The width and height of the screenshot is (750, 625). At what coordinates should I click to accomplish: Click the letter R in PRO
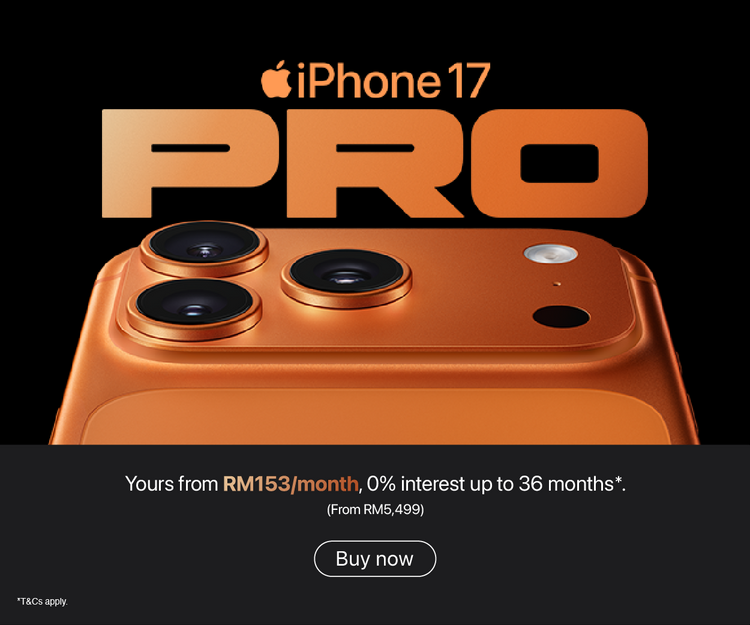[x=375, y=163]
